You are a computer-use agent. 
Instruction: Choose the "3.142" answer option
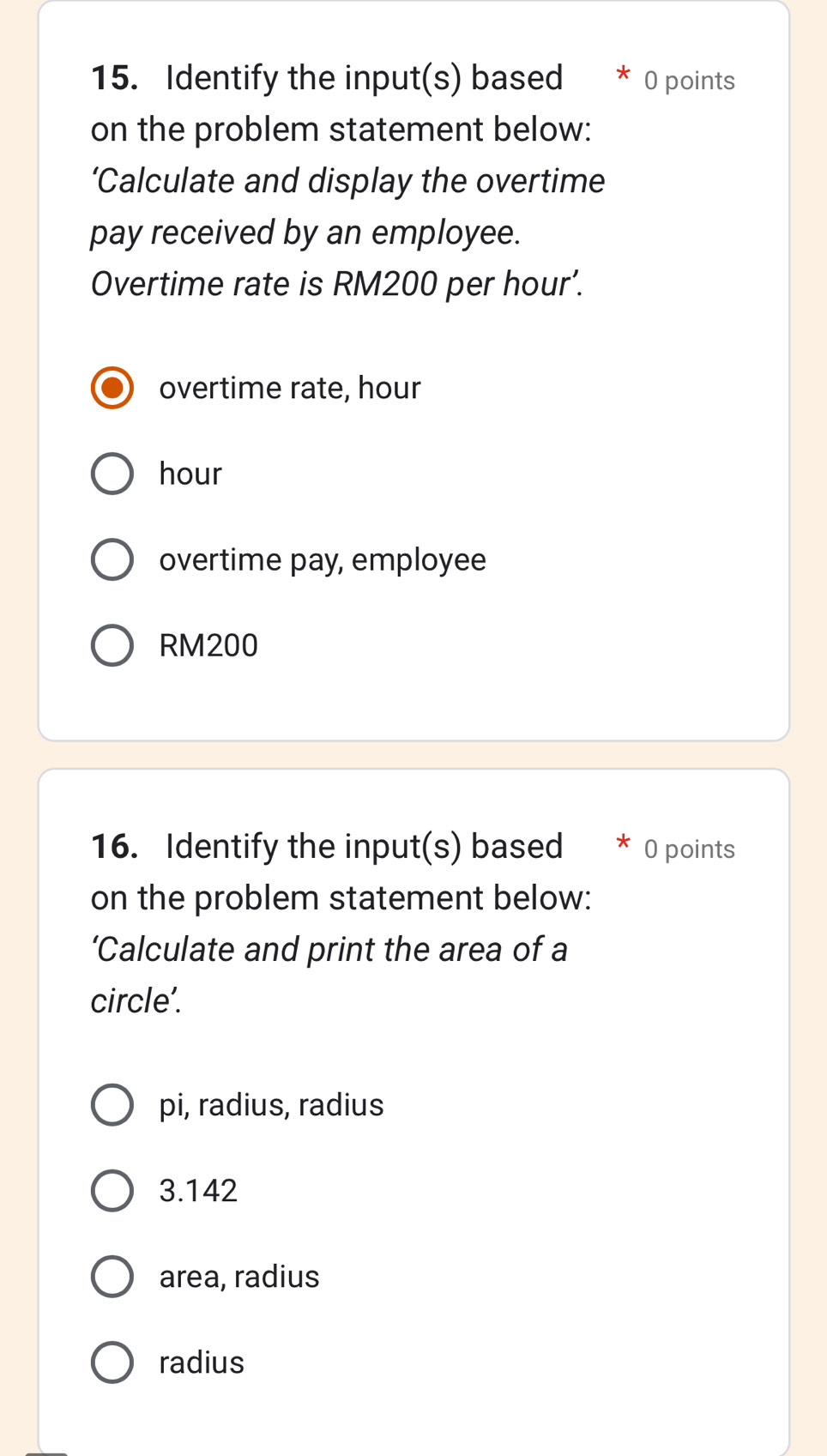(112, 1190)
